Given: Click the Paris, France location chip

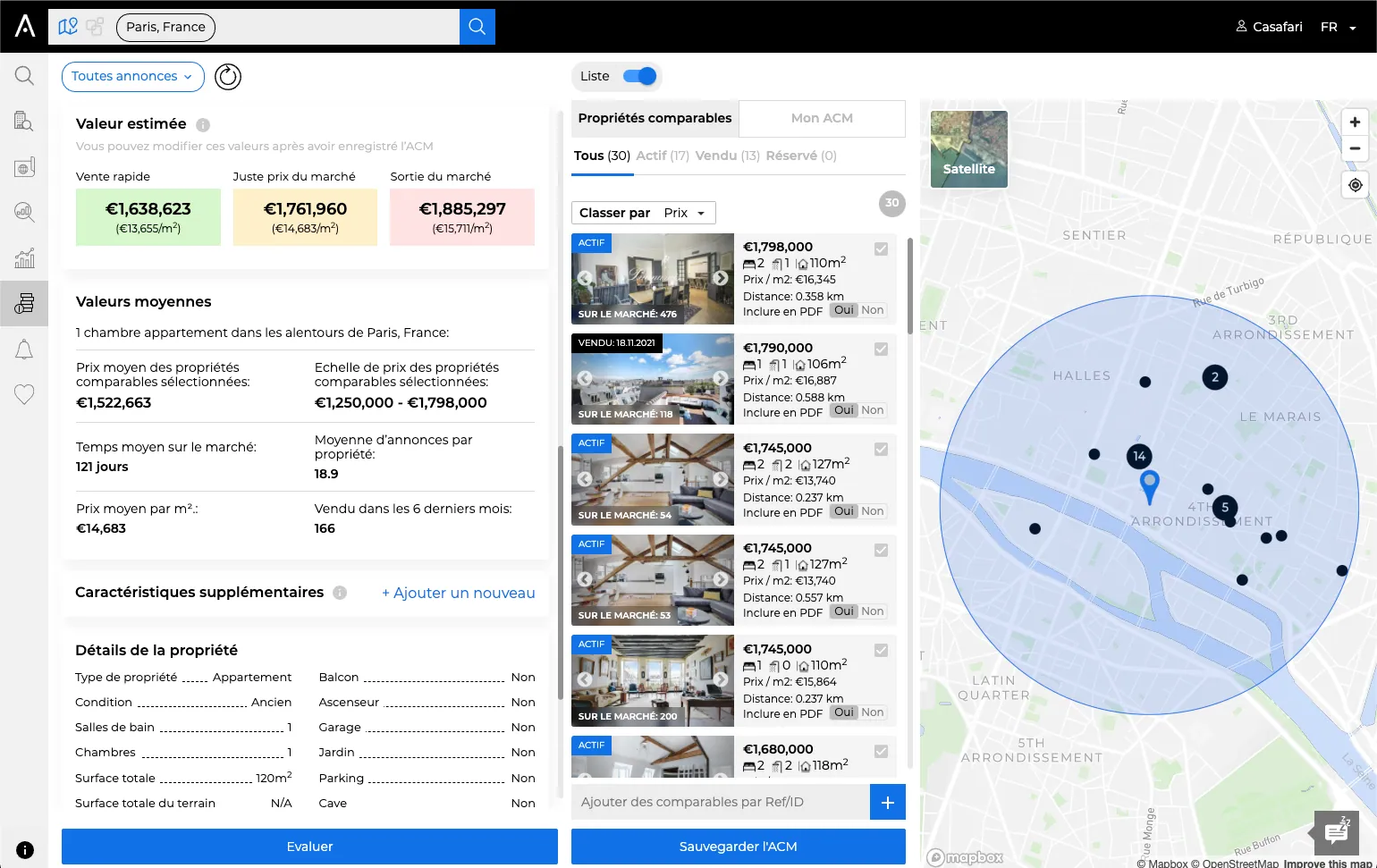Looking at the screenshot, I should click(x=165, y=27).
